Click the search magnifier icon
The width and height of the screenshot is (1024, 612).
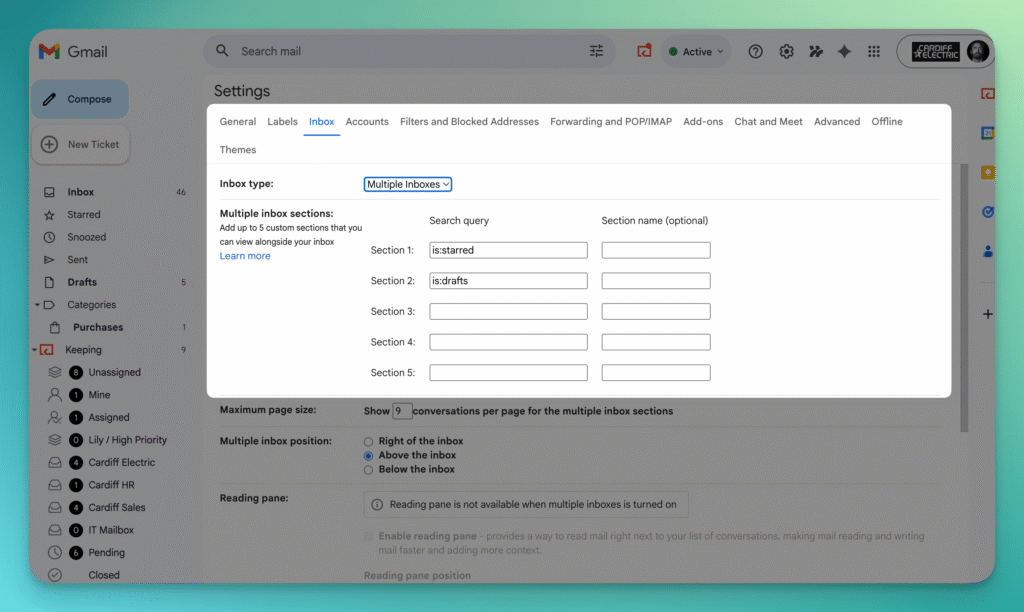click(222, 51)
